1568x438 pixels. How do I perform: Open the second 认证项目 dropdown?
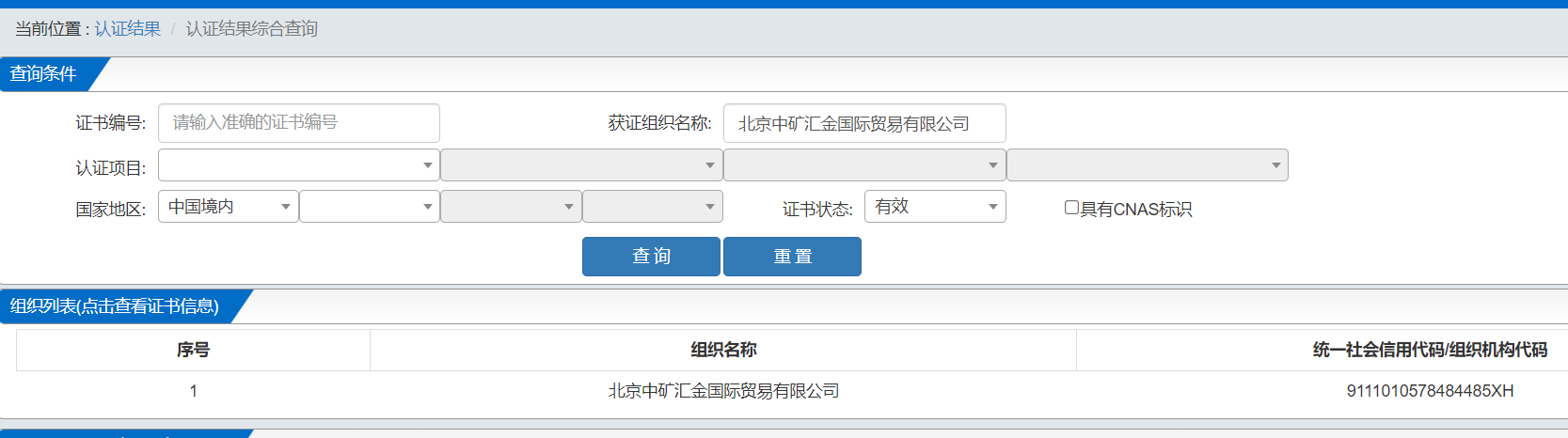pyautogui.click(x=581, y=165)
